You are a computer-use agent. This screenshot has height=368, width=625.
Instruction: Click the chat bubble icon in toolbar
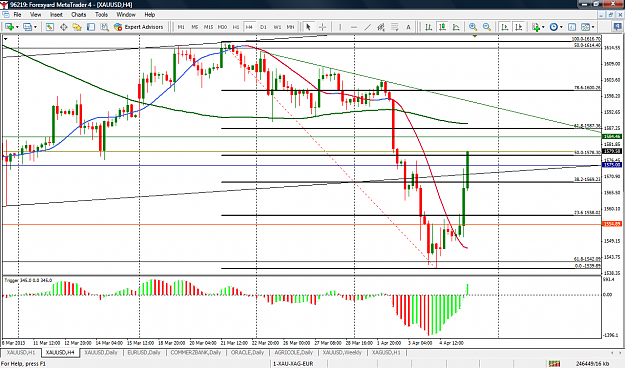(617, 27)
